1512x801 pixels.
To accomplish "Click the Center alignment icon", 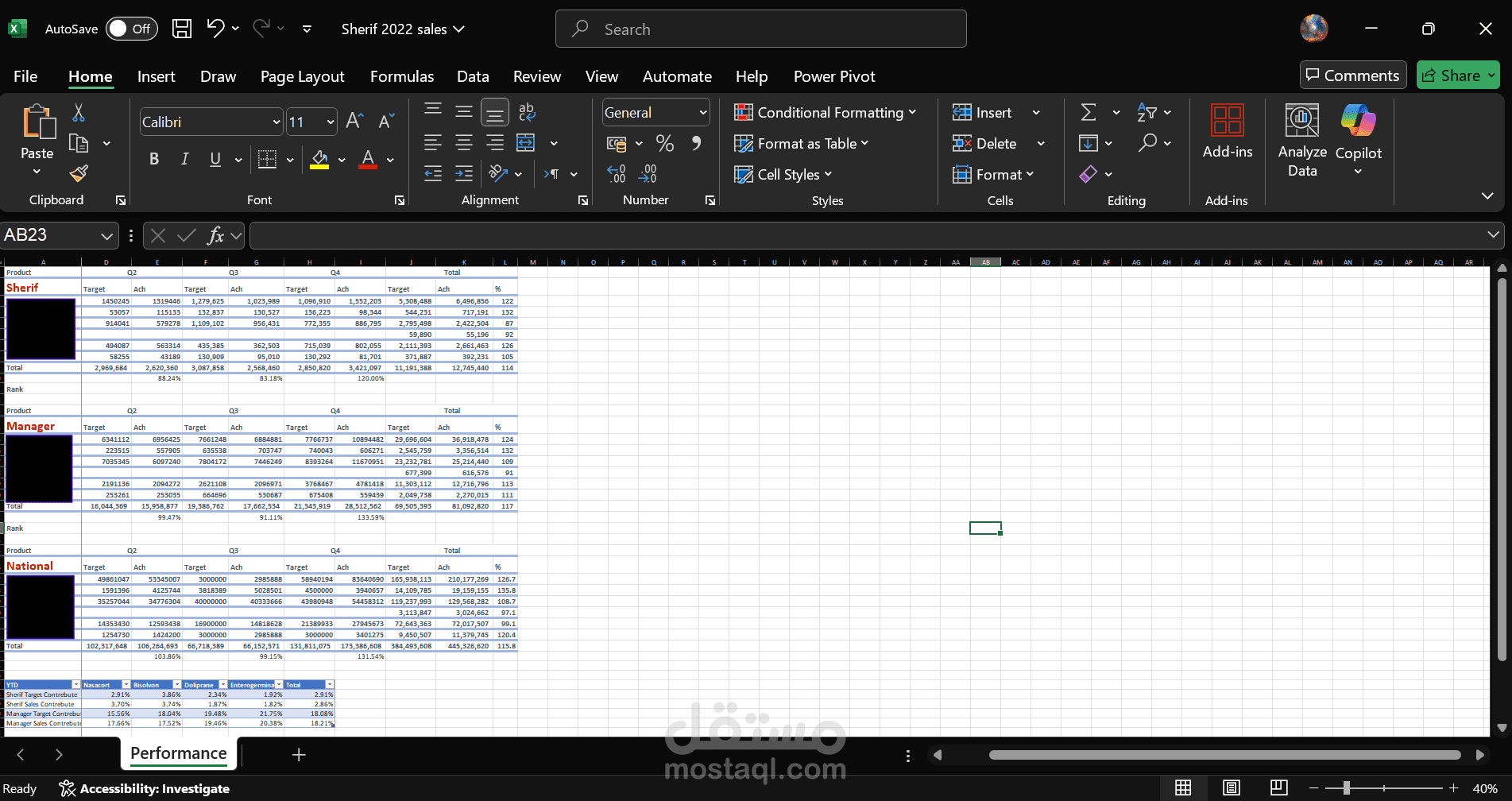I will (464, 143).
